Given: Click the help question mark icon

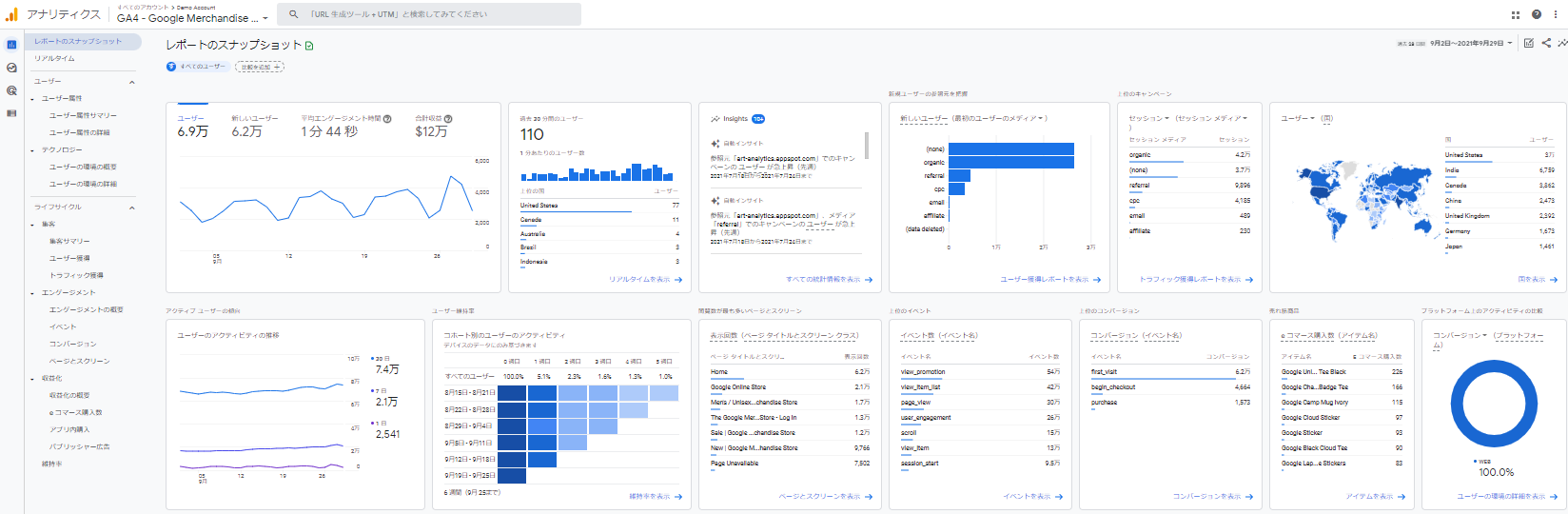Looking at the screenshot, I should [1536, 14].
